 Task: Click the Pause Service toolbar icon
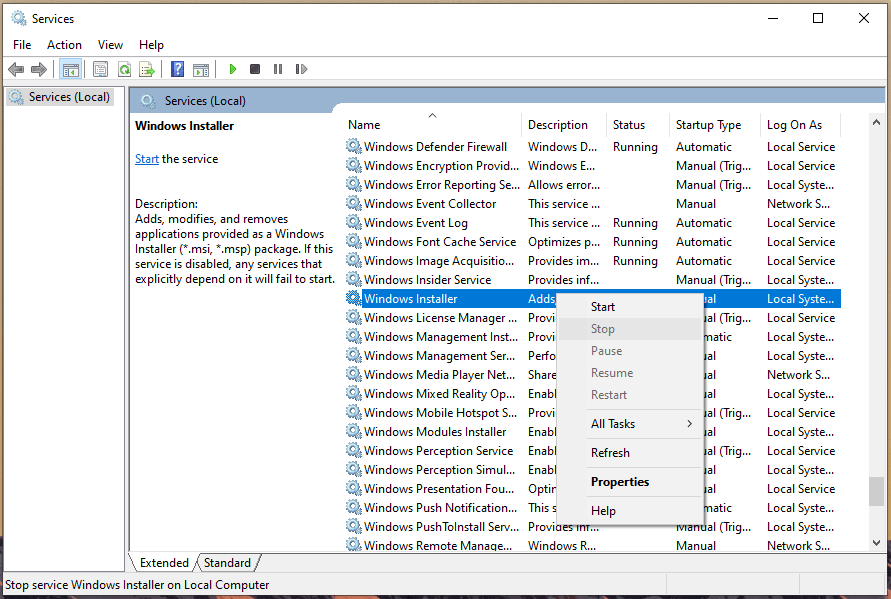pyautogui.click(x=277, y=69)
